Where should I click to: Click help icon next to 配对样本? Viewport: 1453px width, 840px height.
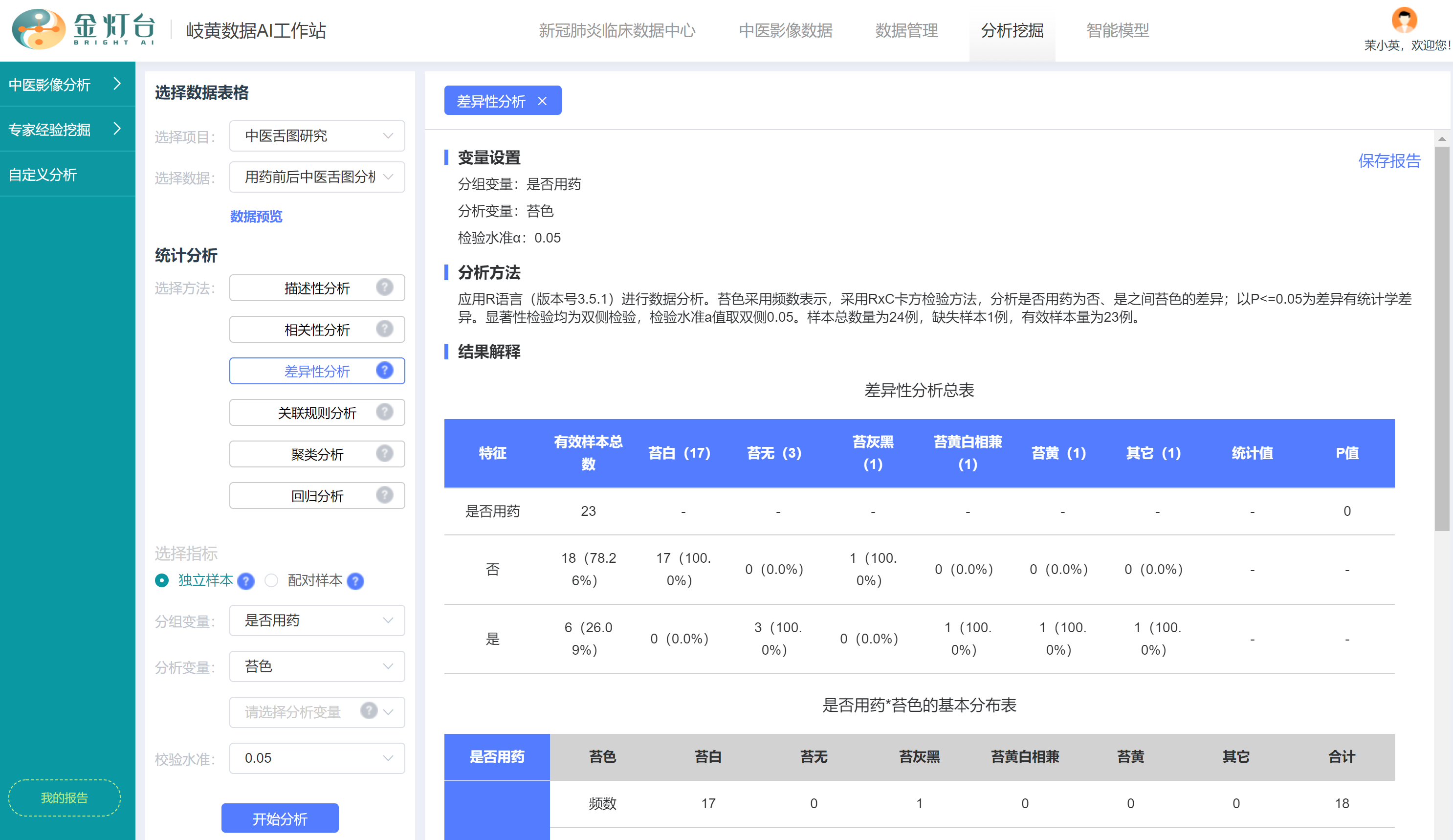coord(356,580)
